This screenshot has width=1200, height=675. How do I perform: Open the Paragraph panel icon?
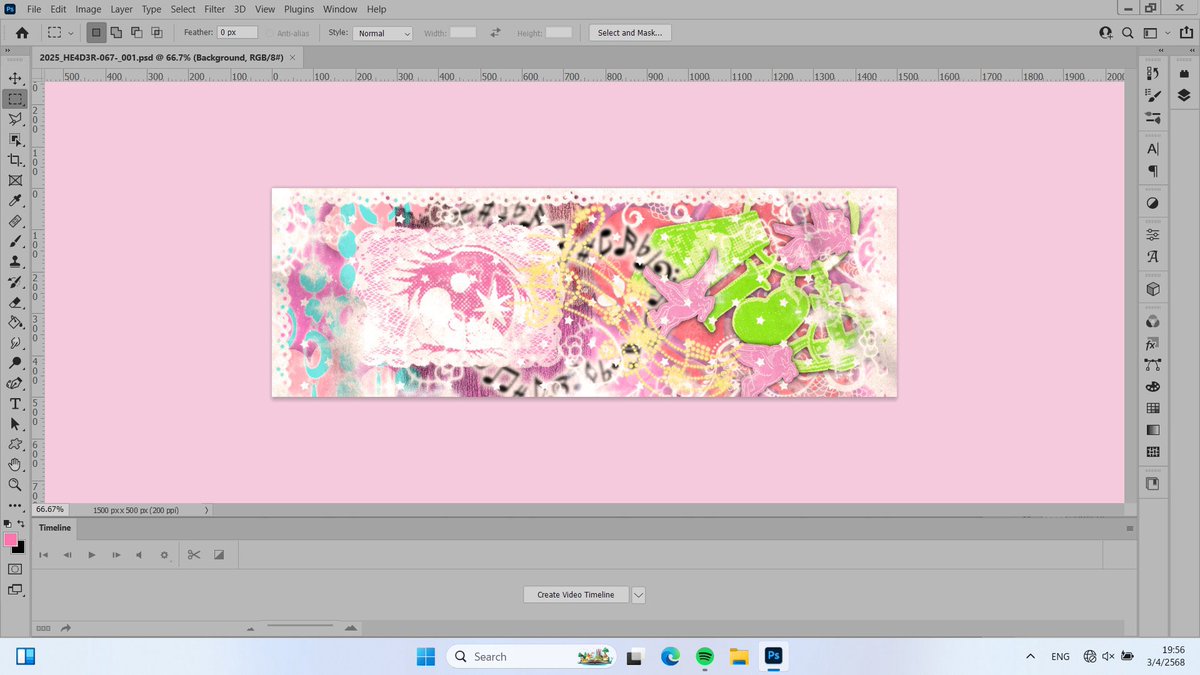(1153, 170)
